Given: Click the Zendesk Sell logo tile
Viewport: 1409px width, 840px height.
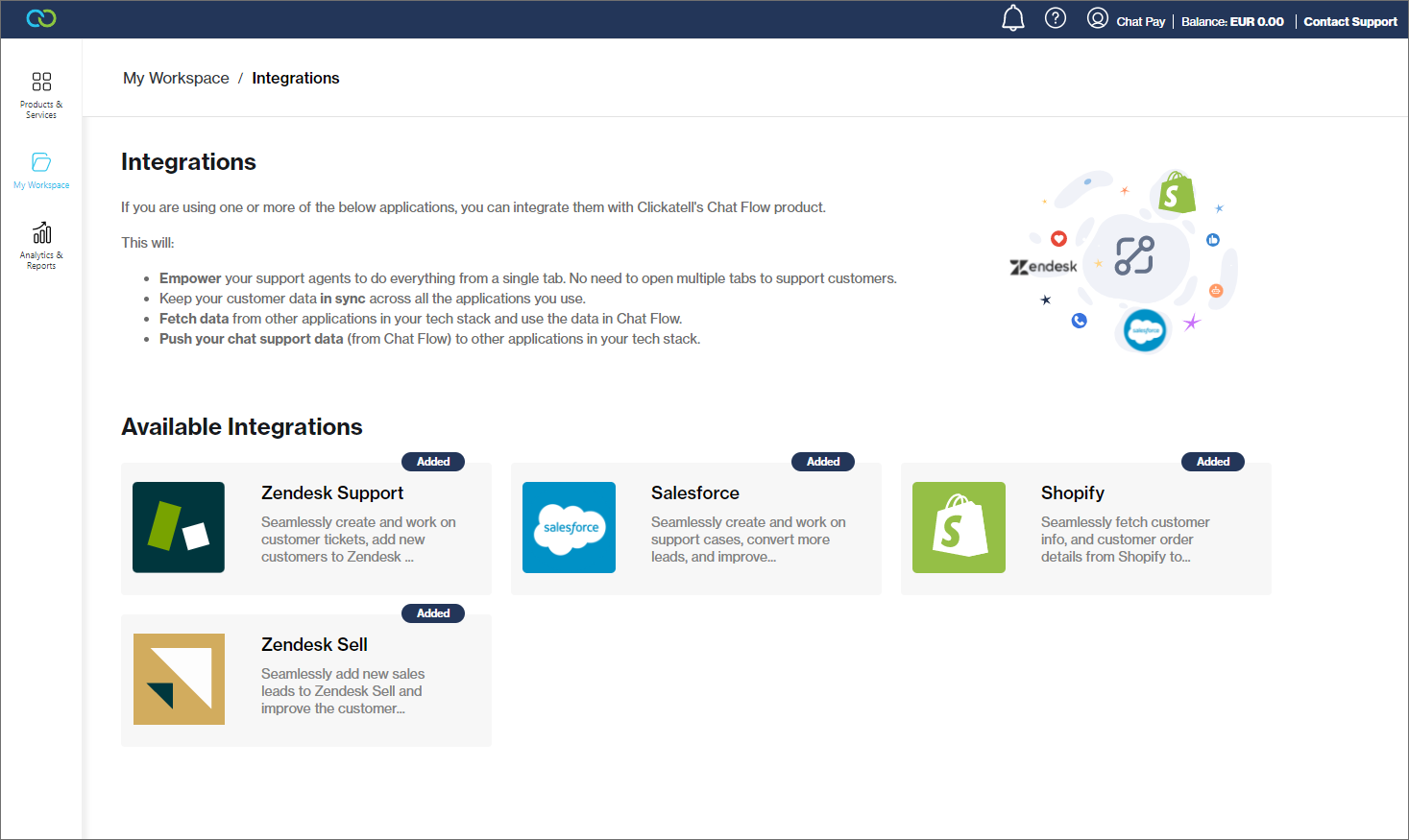Looking at the screenshot, I should coord(179,679).
